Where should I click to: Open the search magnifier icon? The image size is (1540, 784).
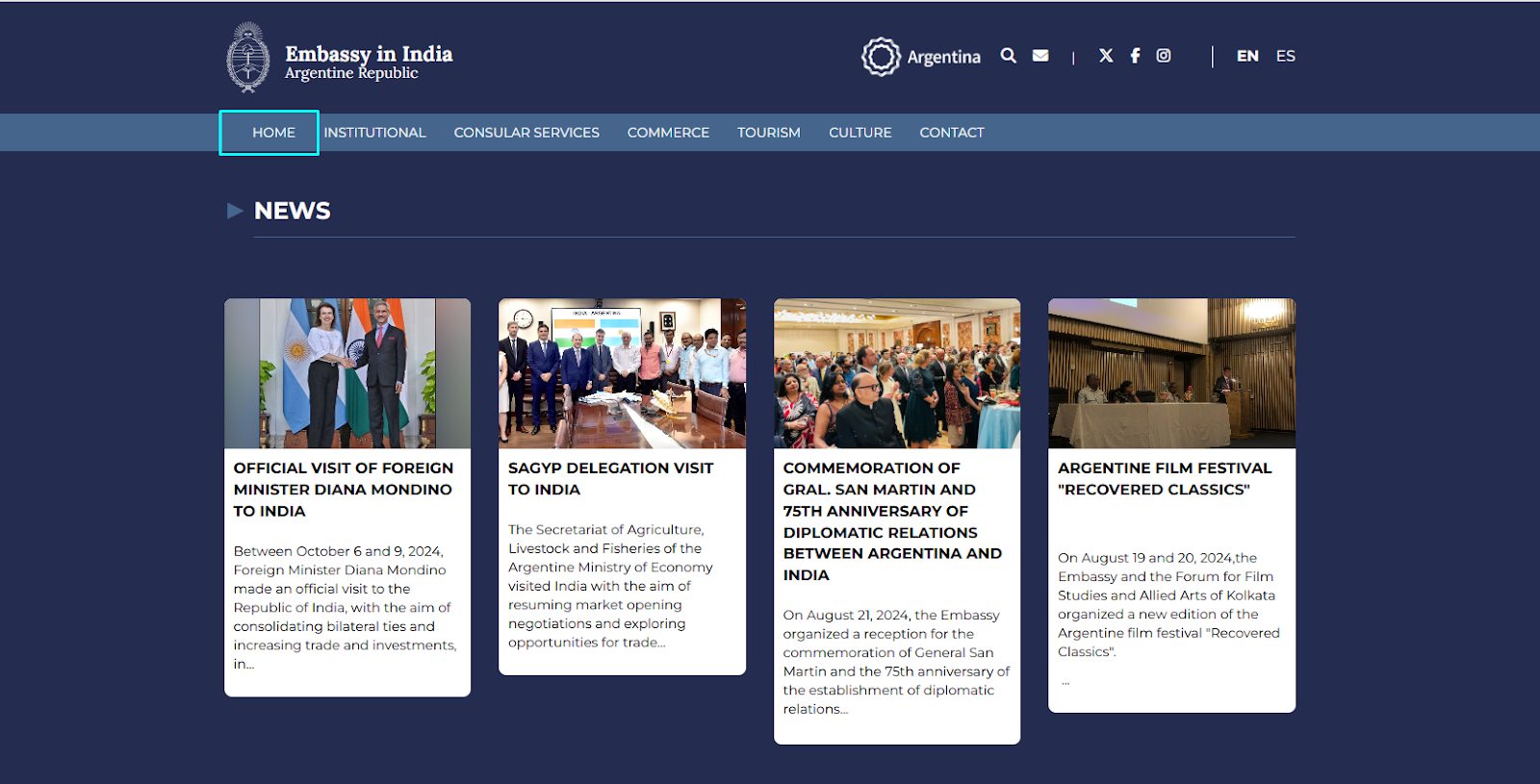click(1008, 56)
